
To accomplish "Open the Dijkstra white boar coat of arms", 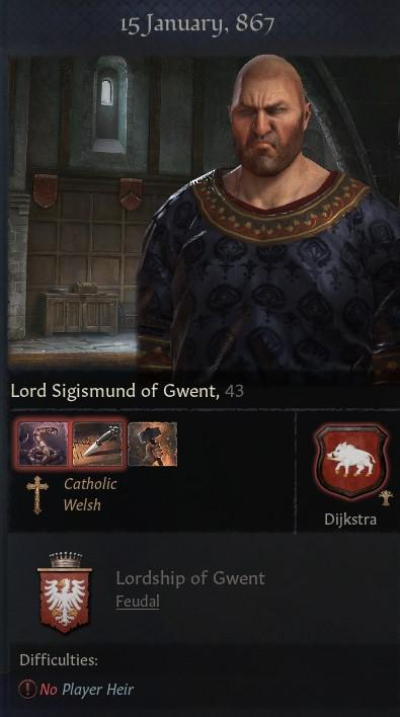I will [351, 461].
